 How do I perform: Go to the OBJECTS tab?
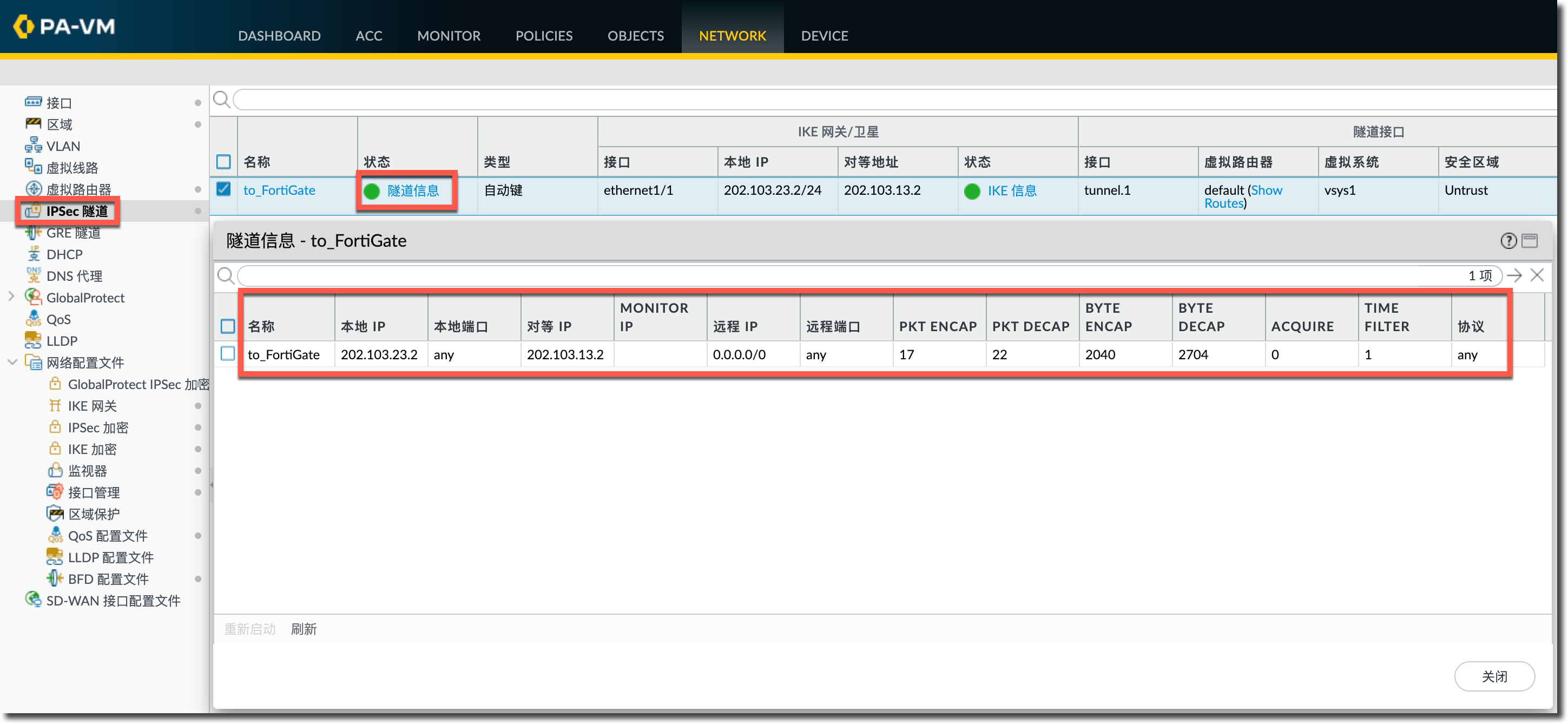pos(635,36)
